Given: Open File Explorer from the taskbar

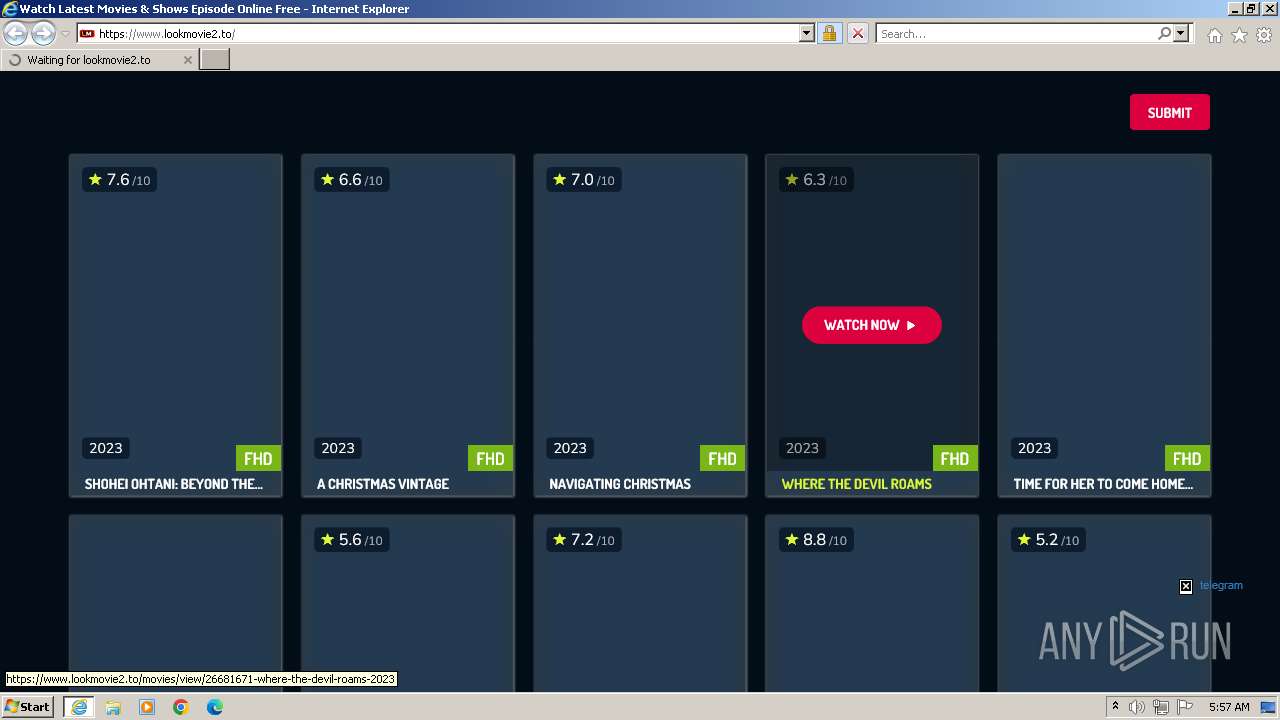Looking at the screenshot, I should 113,707.
